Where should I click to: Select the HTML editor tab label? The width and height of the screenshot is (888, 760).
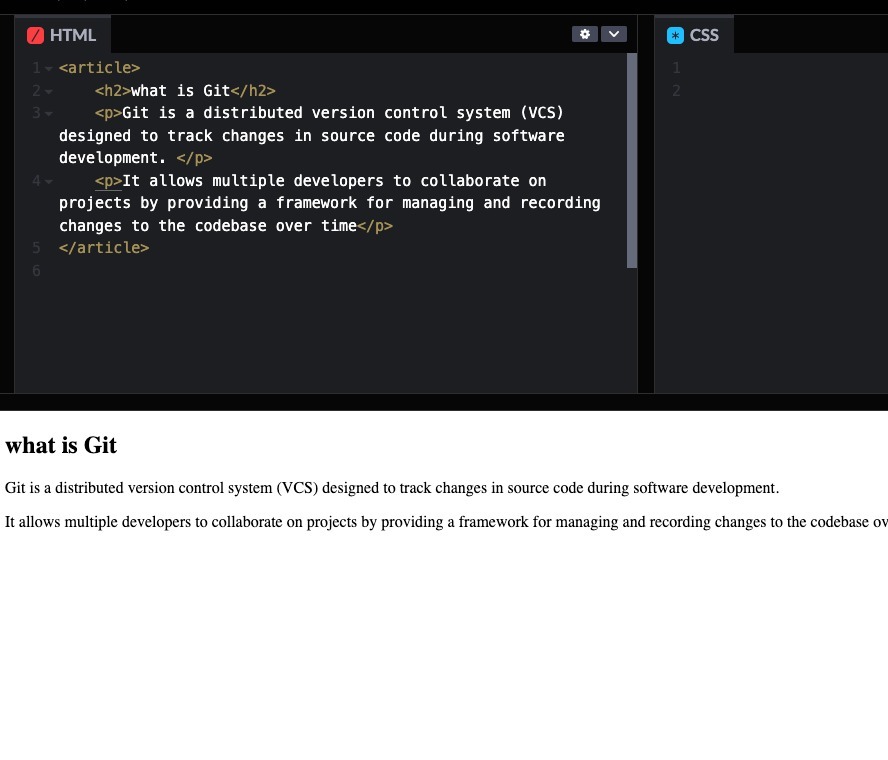coord(73,35)
